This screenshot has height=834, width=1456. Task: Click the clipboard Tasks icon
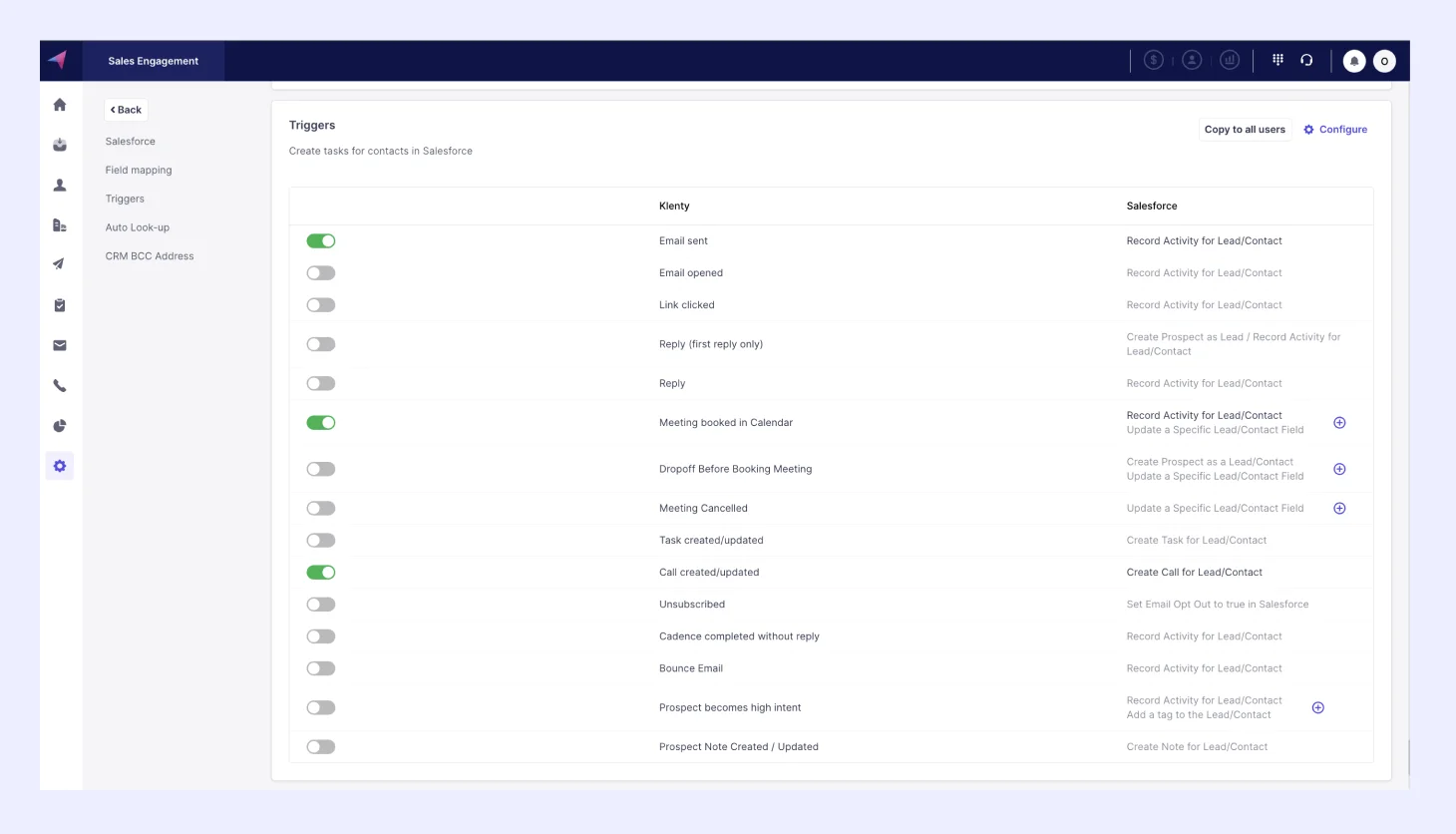tap(59, 304)
